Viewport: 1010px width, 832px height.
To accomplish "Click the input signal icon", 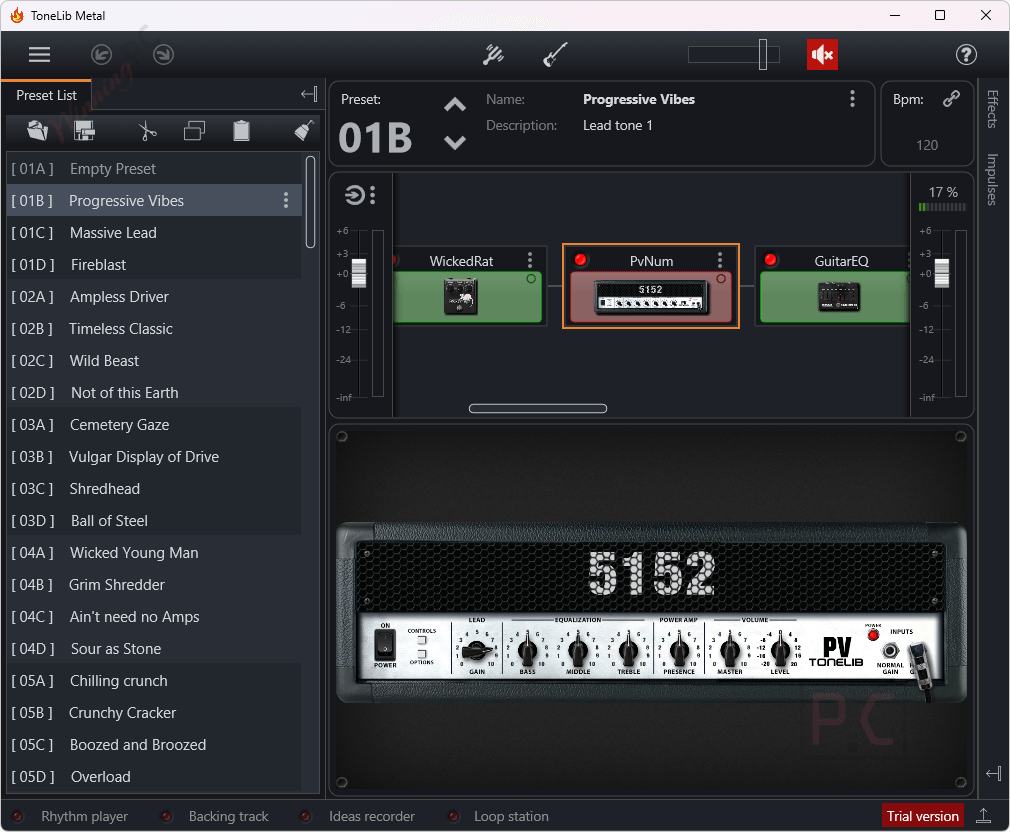I will coord(354,194).
